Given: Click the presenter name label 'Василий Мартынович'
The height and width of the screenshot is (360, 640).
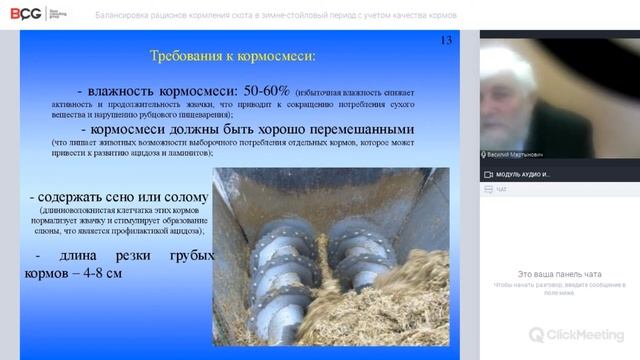Looking at the screenshot, I should [515, 155].
